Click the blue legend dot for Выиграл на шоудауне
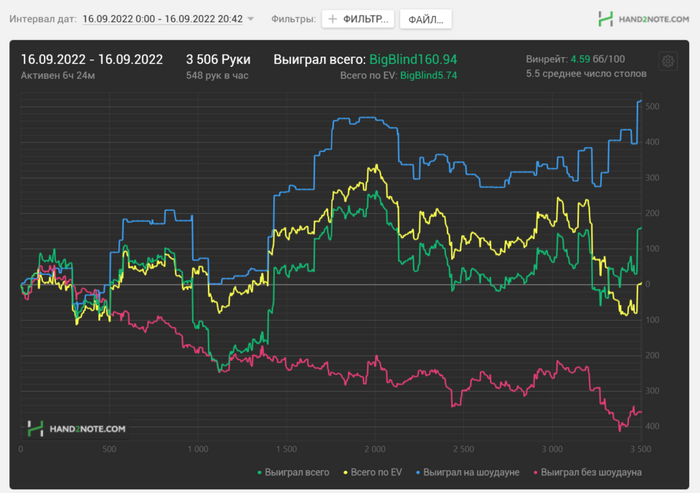 pyautogui.click(x=418, y=472)
